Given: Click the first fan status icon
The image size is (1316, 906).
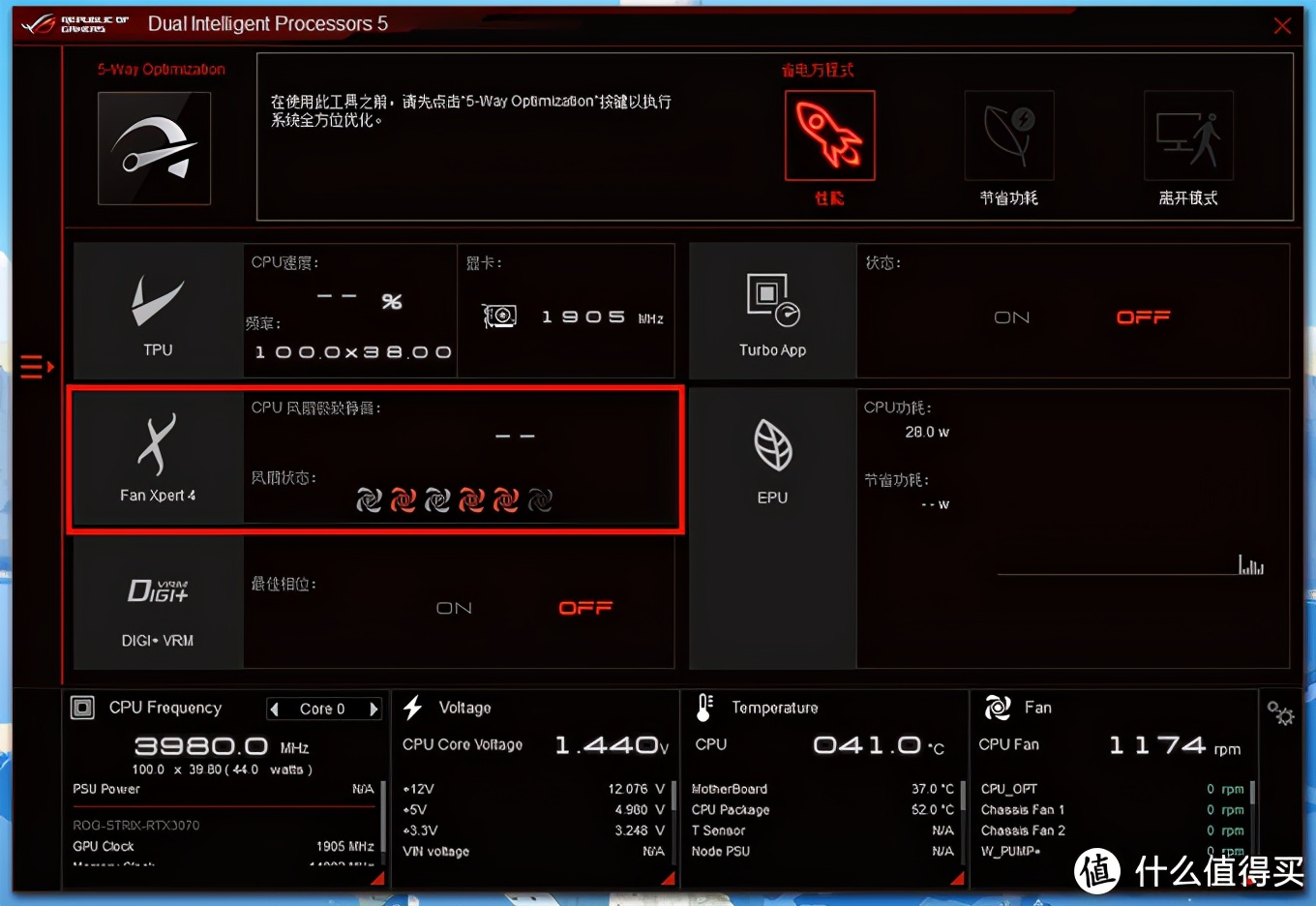Looking at the screenshot, I should (369, 499).
